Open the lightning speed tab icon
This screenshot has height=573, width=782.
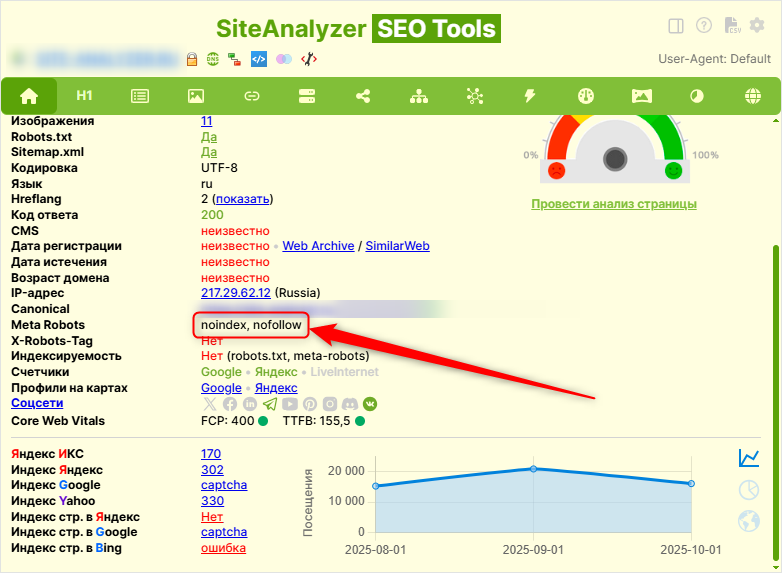click(x=530, y=96)
